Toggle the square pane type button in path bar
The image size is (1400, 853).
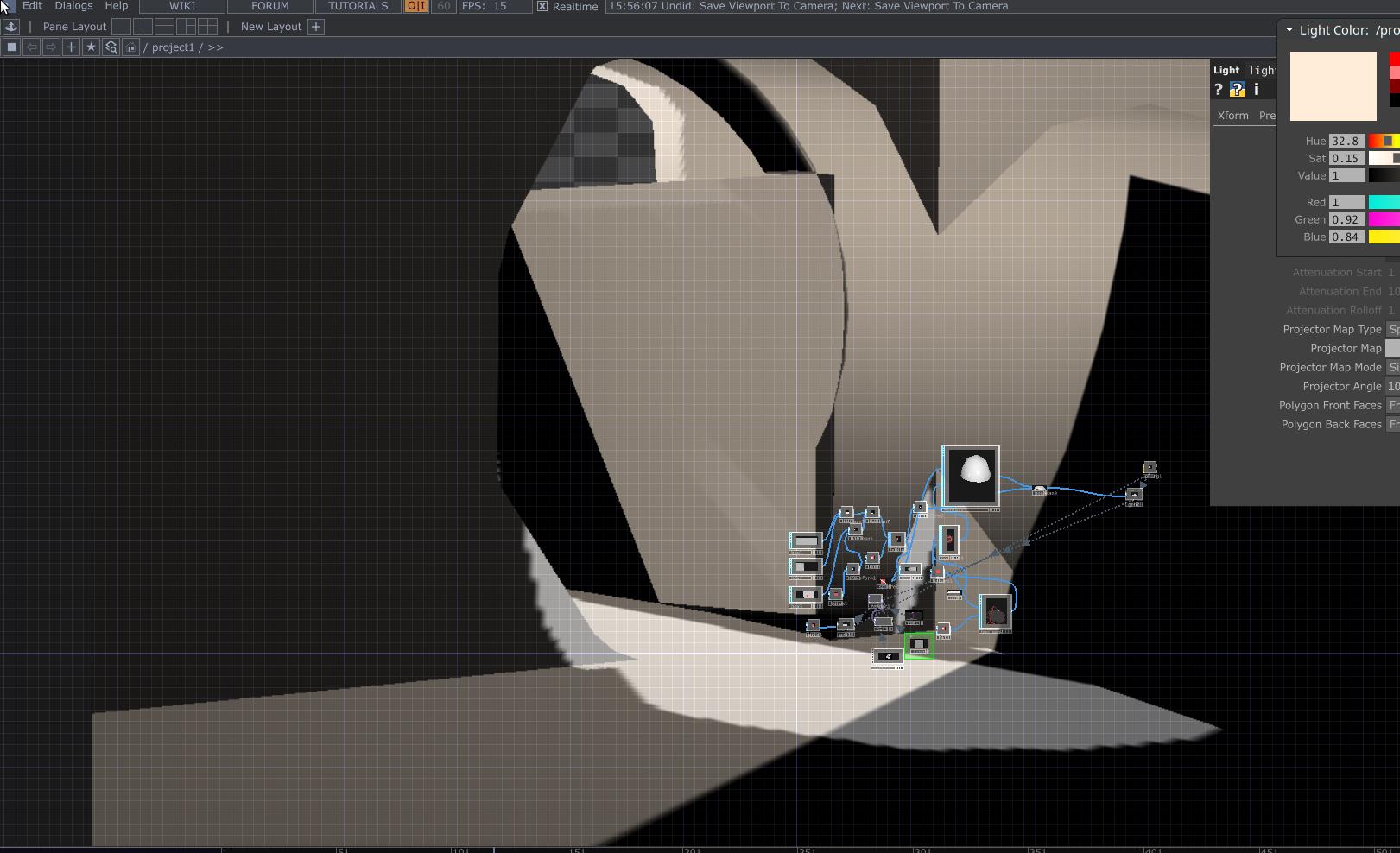point(11,47)
